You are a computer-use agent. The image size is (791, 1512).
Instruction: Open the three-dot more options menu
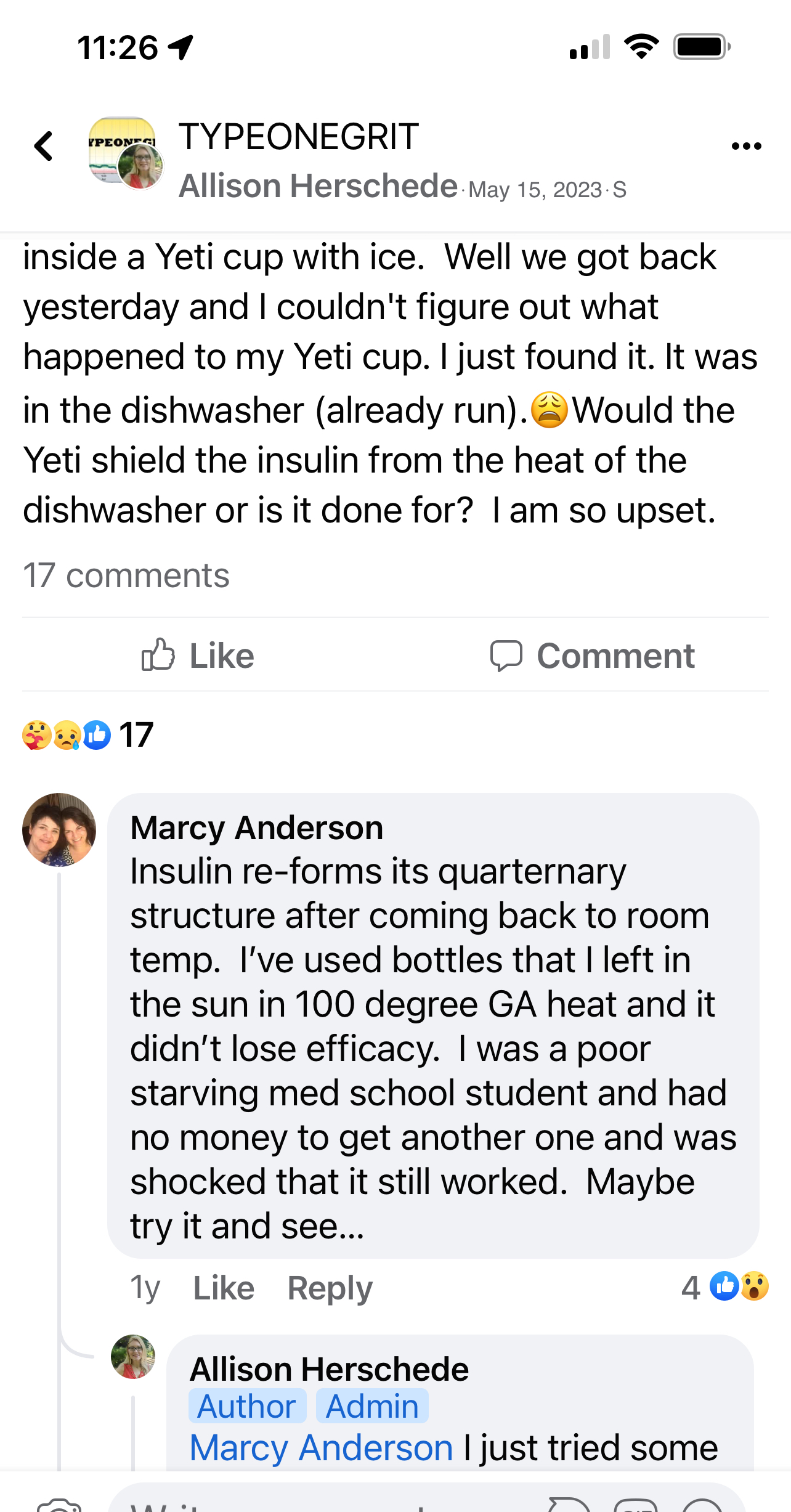(746, 147)
